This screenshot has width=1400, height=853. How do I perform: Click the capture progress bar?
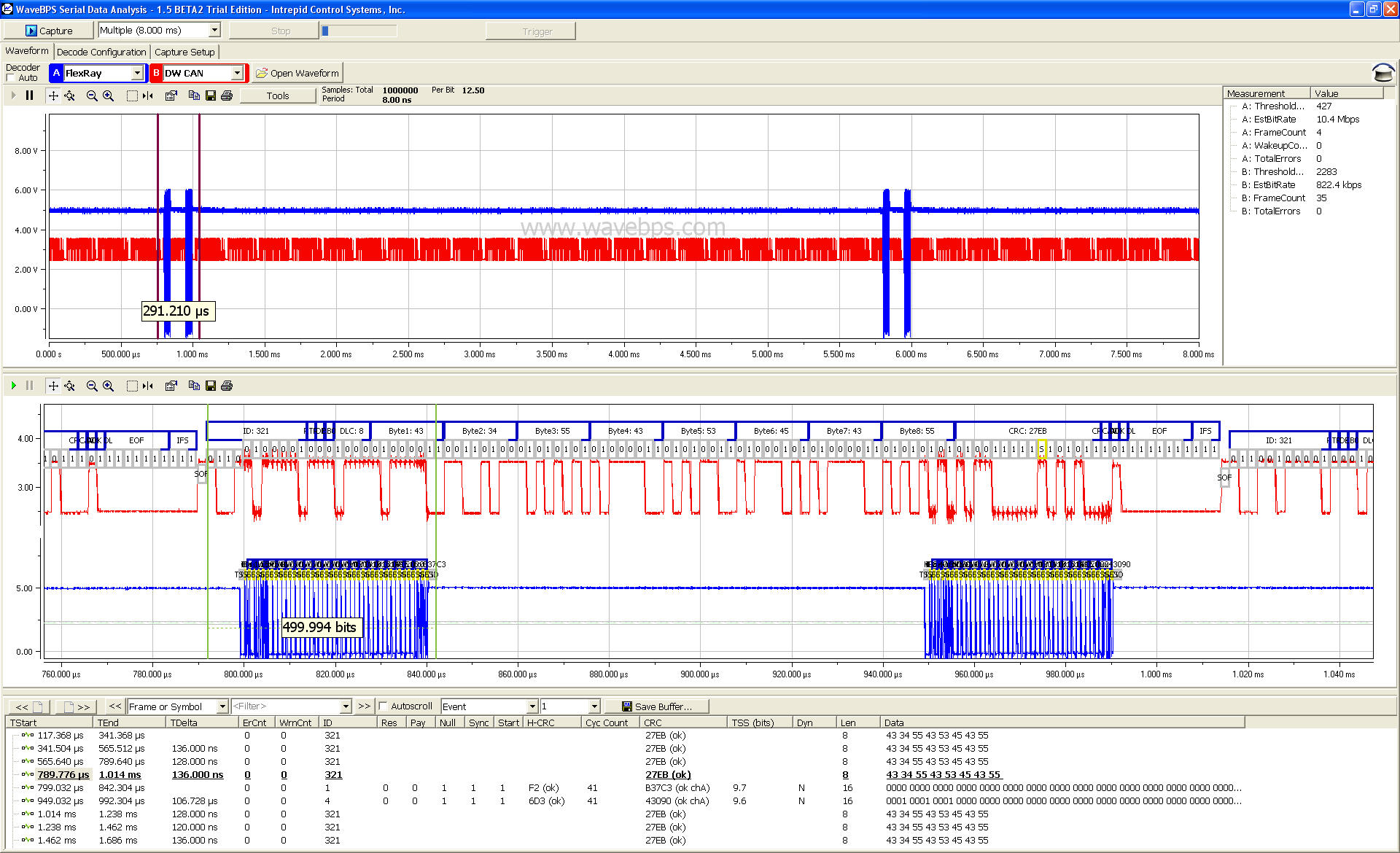click(359, 31)
